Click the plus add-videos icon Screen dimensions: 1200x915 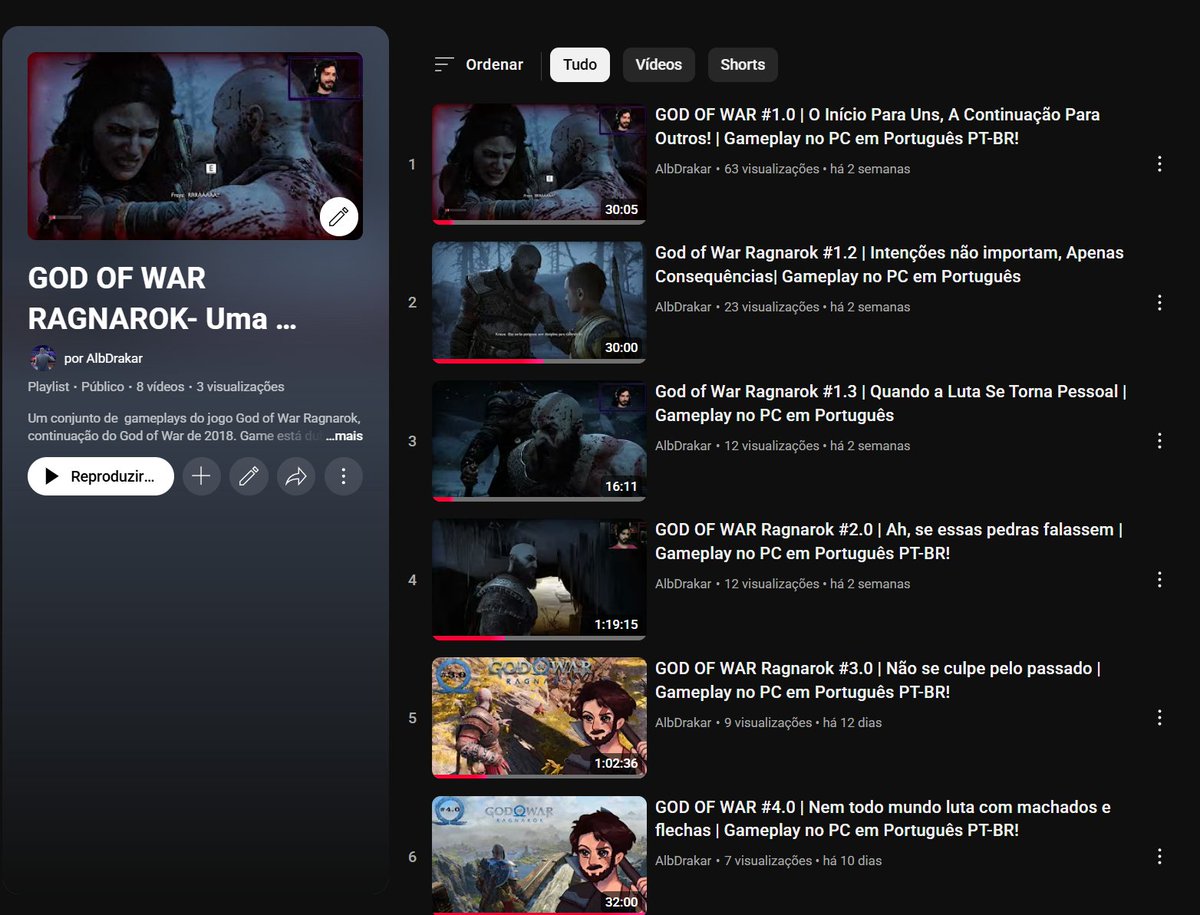click(x=201, y=477)
